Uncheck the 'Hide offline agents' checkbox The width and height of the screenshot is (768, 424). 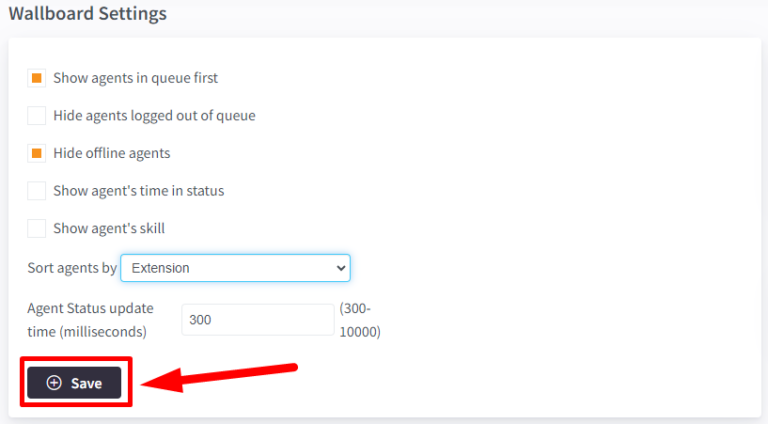(x=37, y=154)
